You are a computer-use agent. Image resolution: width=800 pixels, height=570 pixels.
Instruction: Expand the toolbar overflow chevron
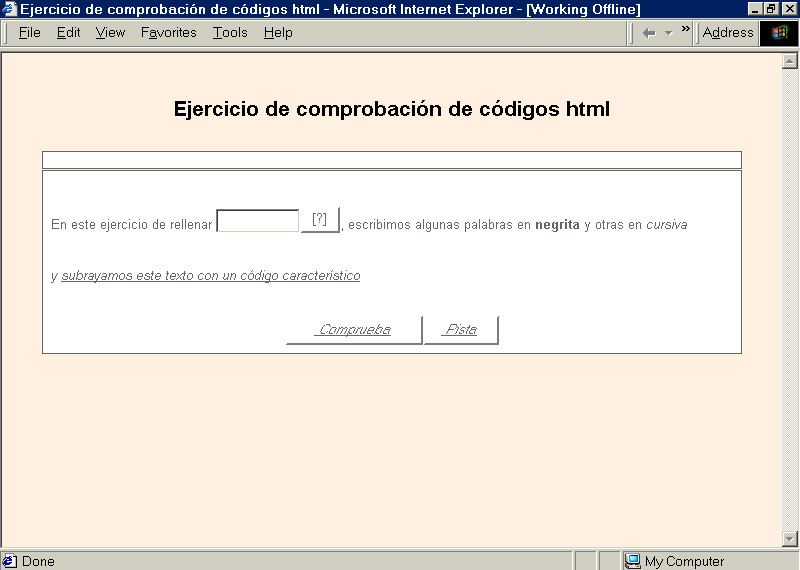click(686, 29)
